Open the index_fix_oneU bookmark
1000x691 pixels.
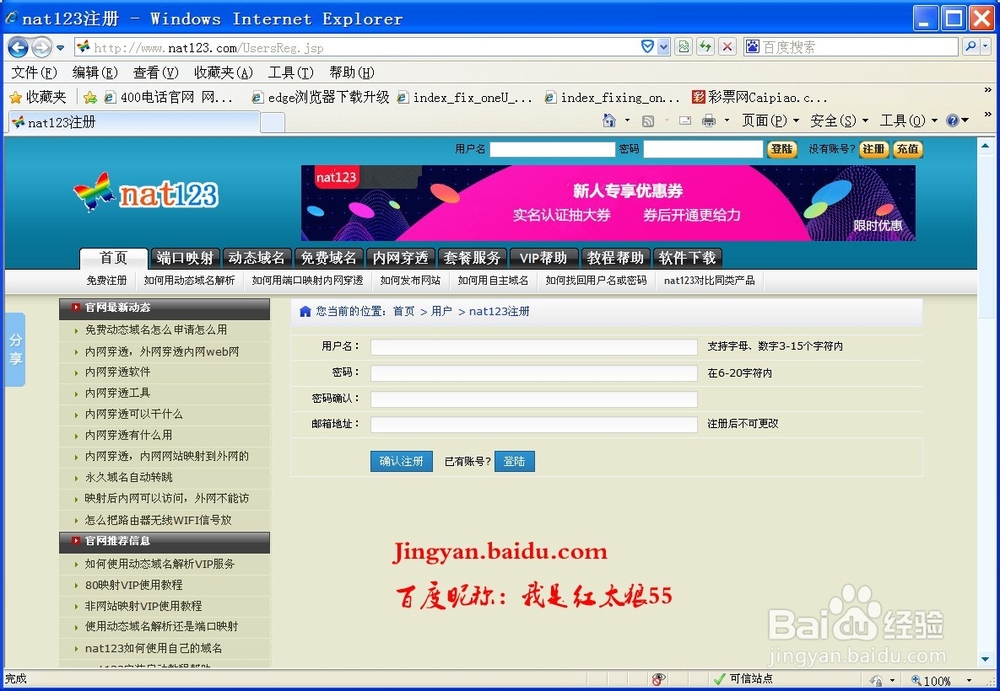465,97
